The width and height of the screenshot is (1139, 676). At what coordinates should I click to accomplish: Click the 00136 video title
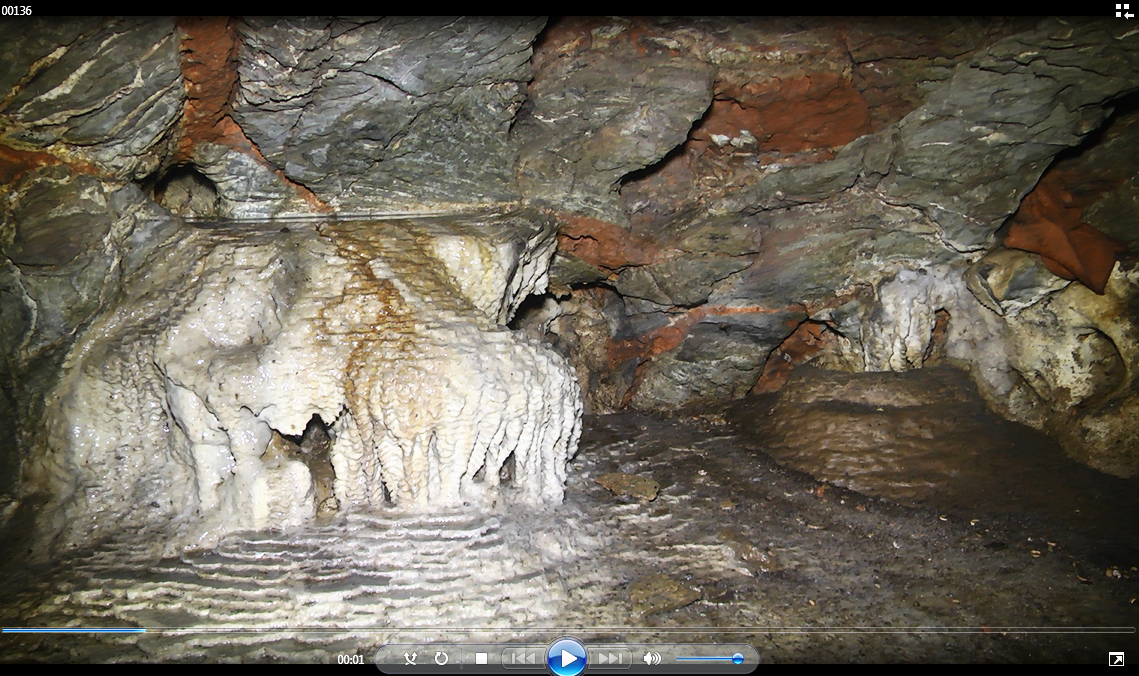[17, 11]
